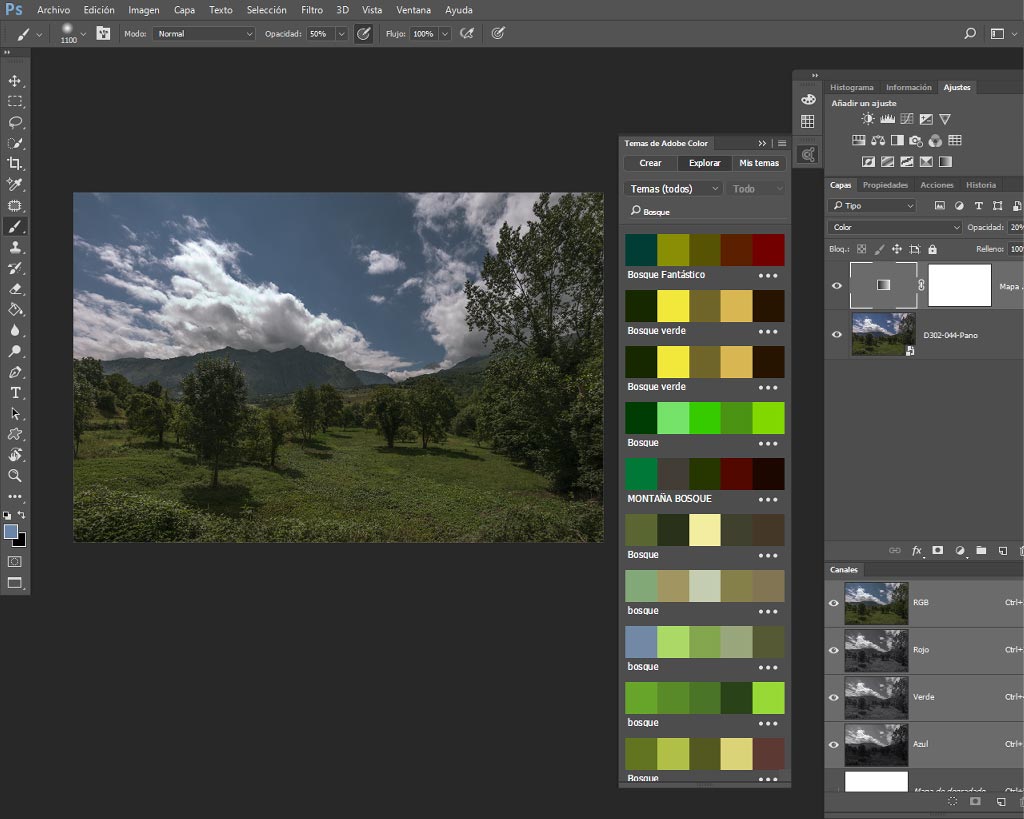The image size is (1024, 819).
Task: Select the Zoom magnifier tool
Action: pos(14,475)
